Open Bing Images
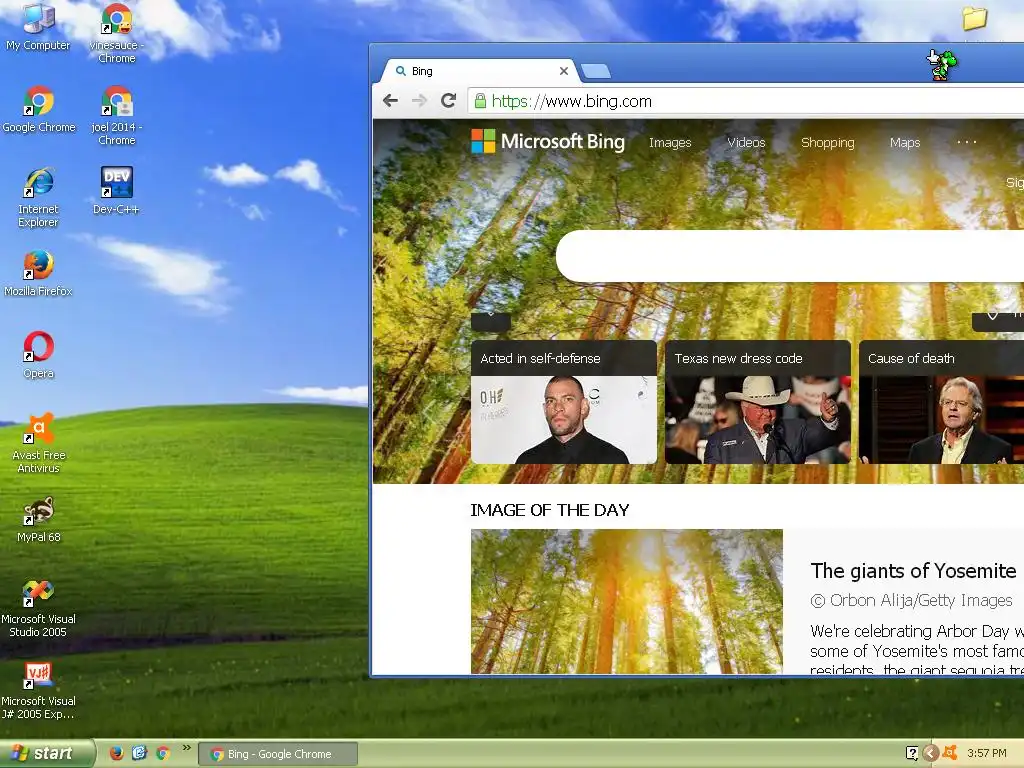The image size is (1024, 768). tap(670, 142)
